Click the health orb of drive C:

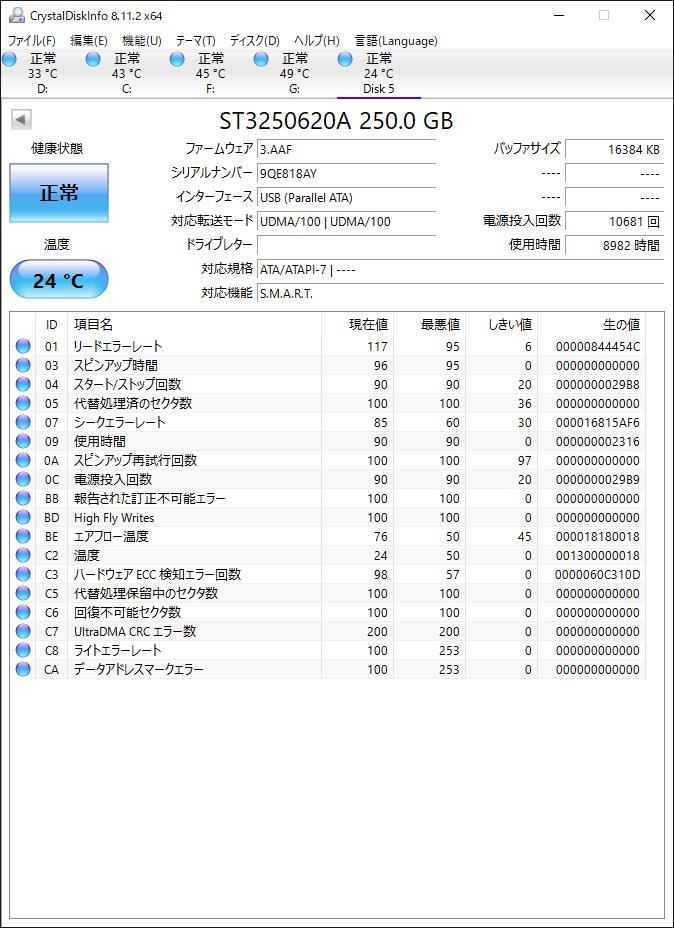coord(93,59)
